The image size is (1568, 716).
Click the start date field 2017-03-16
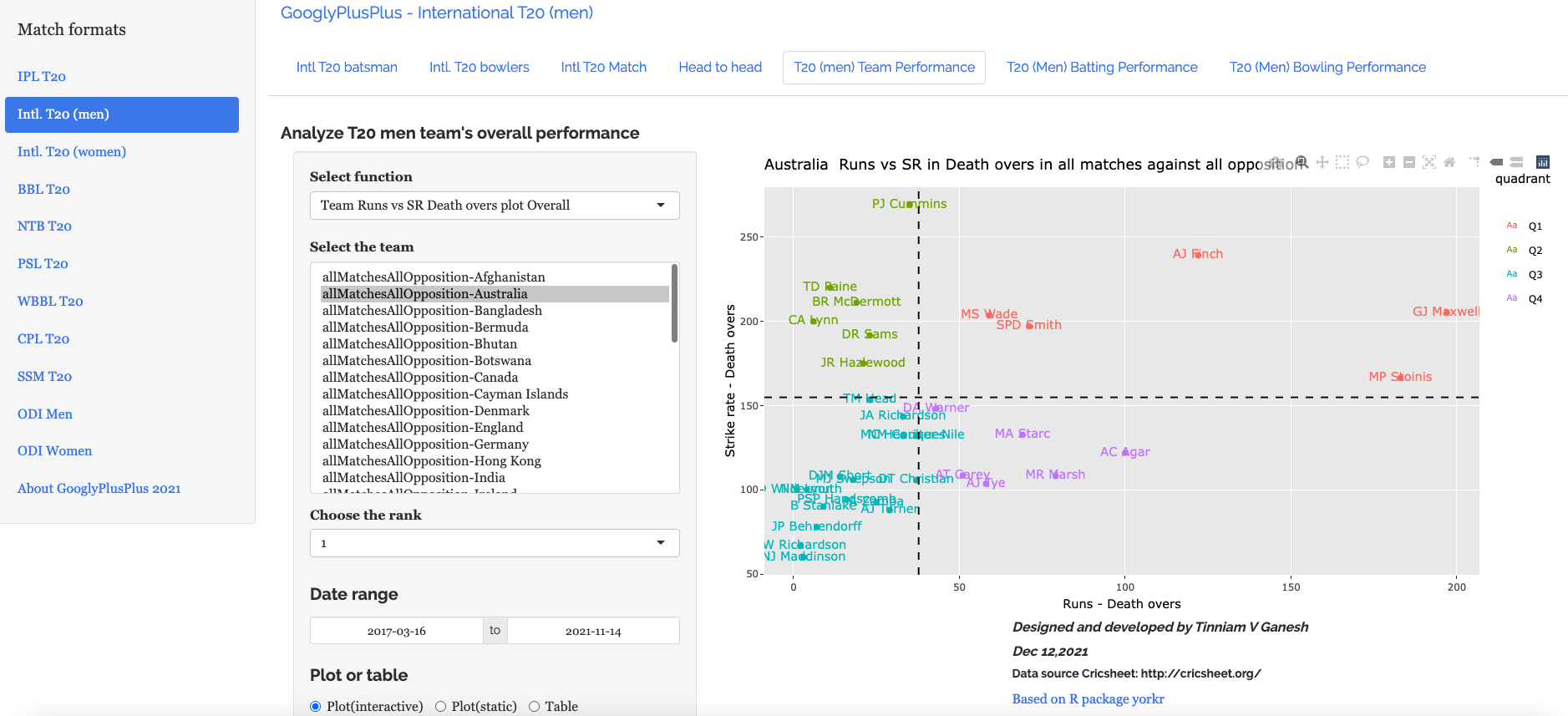pyautogui.click(x=396, y=631)
